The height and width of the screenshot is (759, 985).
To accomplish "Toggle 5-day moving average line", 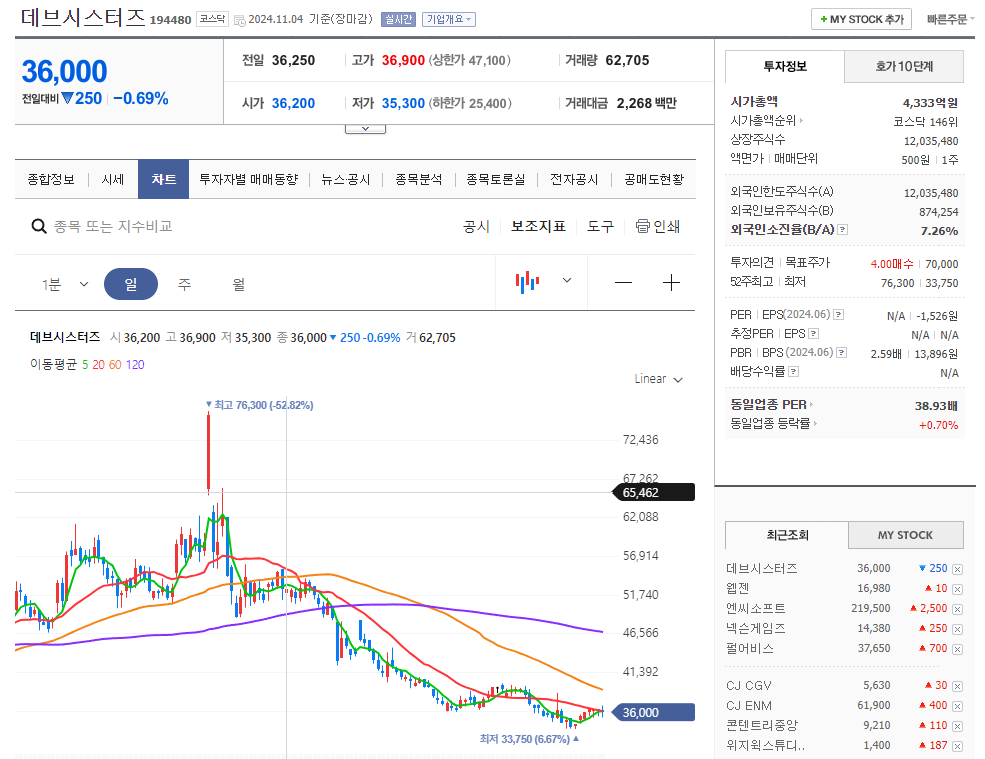I will coord(85,365).
